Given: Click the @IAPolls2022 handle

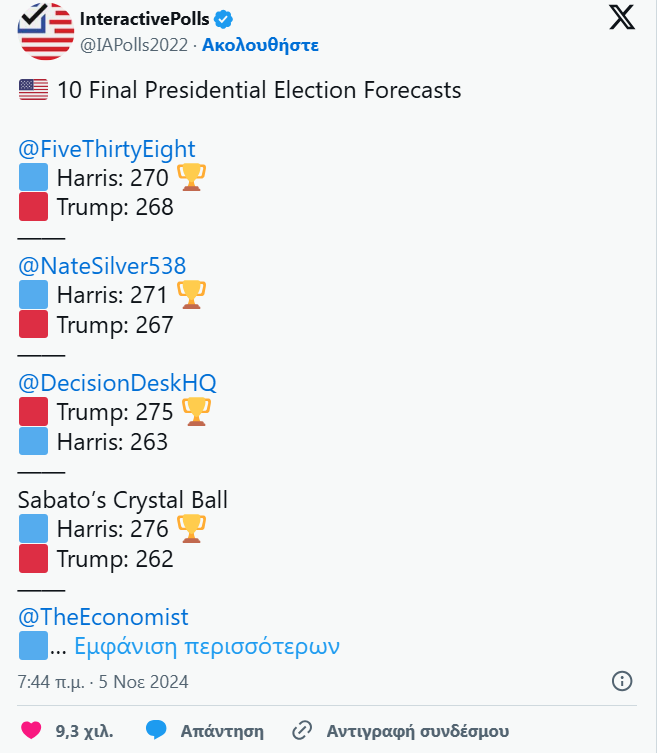Looking at the screenshot, I should pyautogui.click(x=134, y=45).
